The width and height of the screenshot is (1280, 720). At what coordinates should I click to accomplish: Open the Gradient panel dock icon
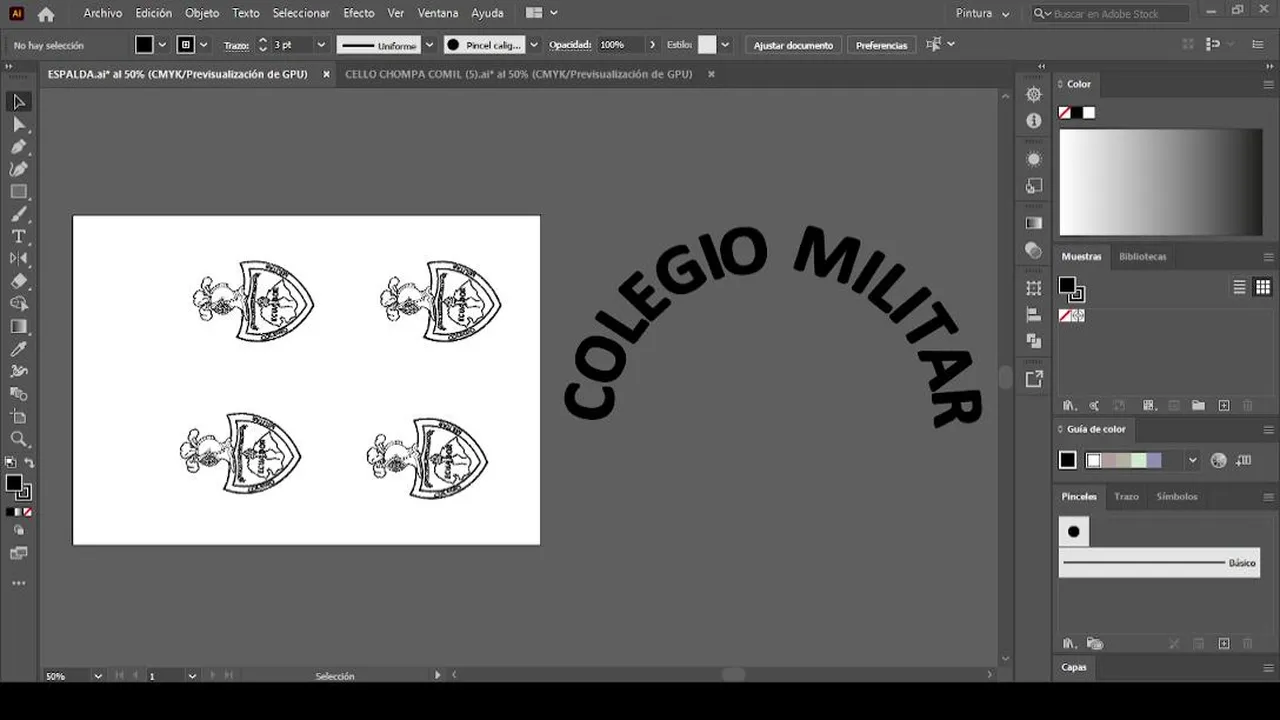[1034, 223]
